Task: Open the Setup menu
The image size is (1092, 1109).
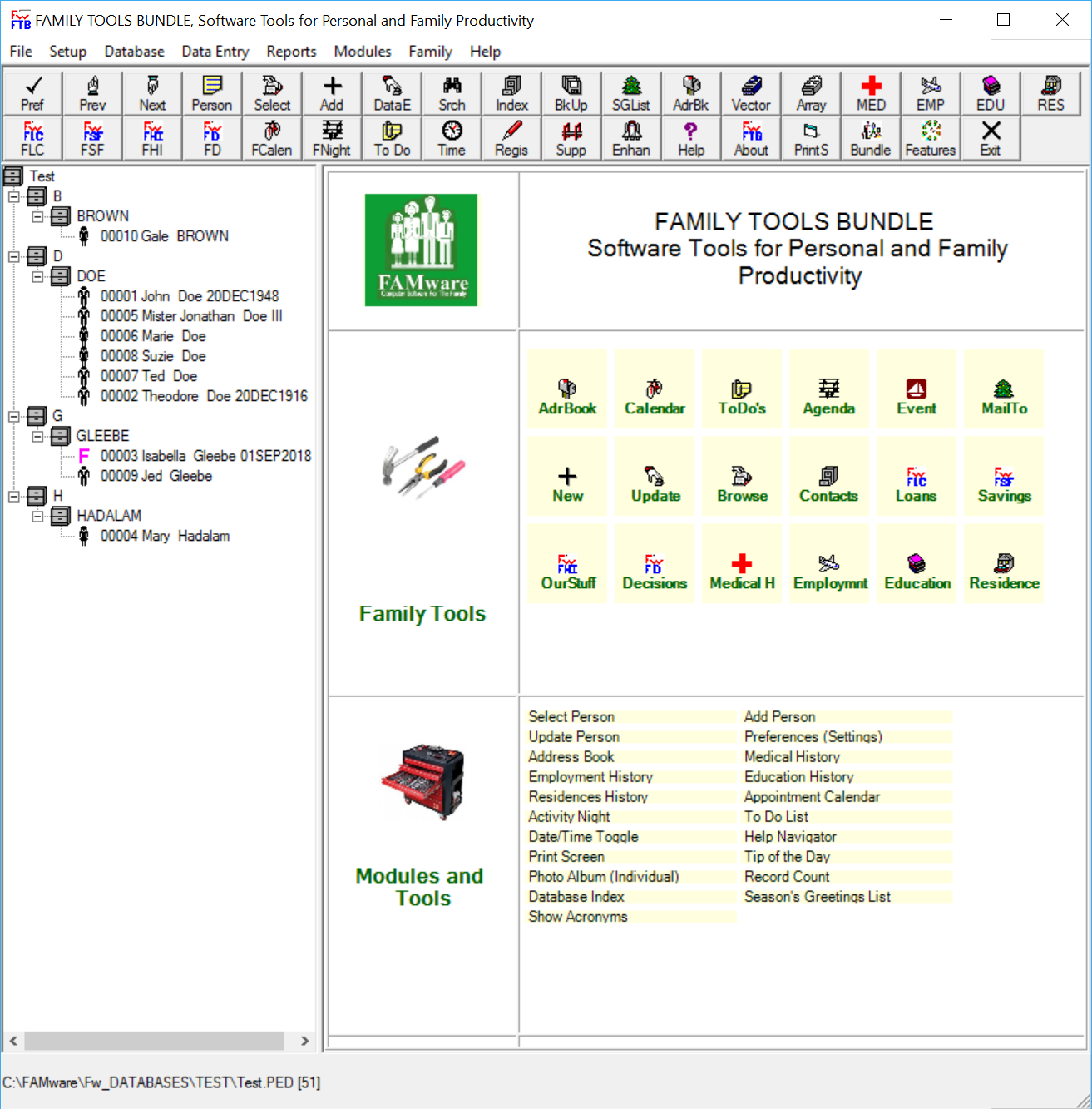Action: point(68,52)
